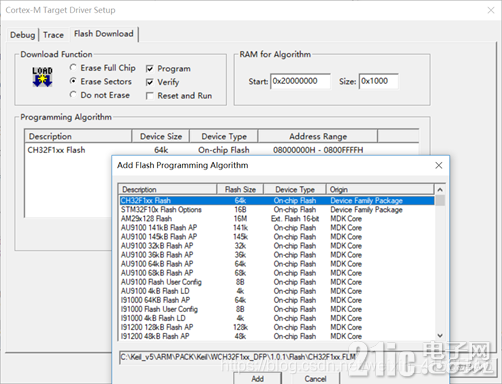The image size is (502, 384).
Task: Close the Add Flash Programming Algorithm dialog
Action: click(439, 165)
